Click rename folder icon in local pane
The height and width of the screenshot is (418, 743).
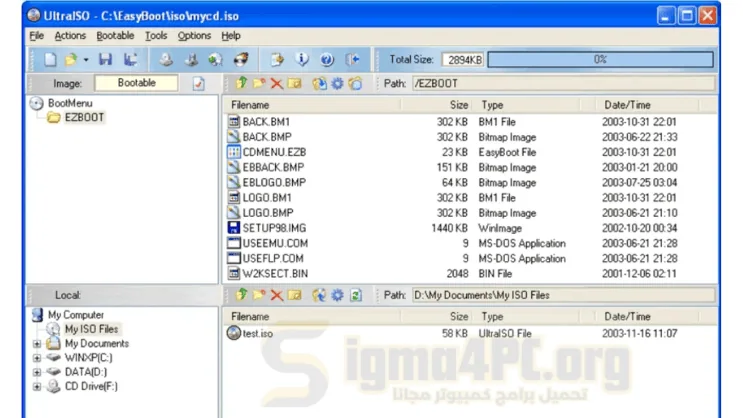294,295
